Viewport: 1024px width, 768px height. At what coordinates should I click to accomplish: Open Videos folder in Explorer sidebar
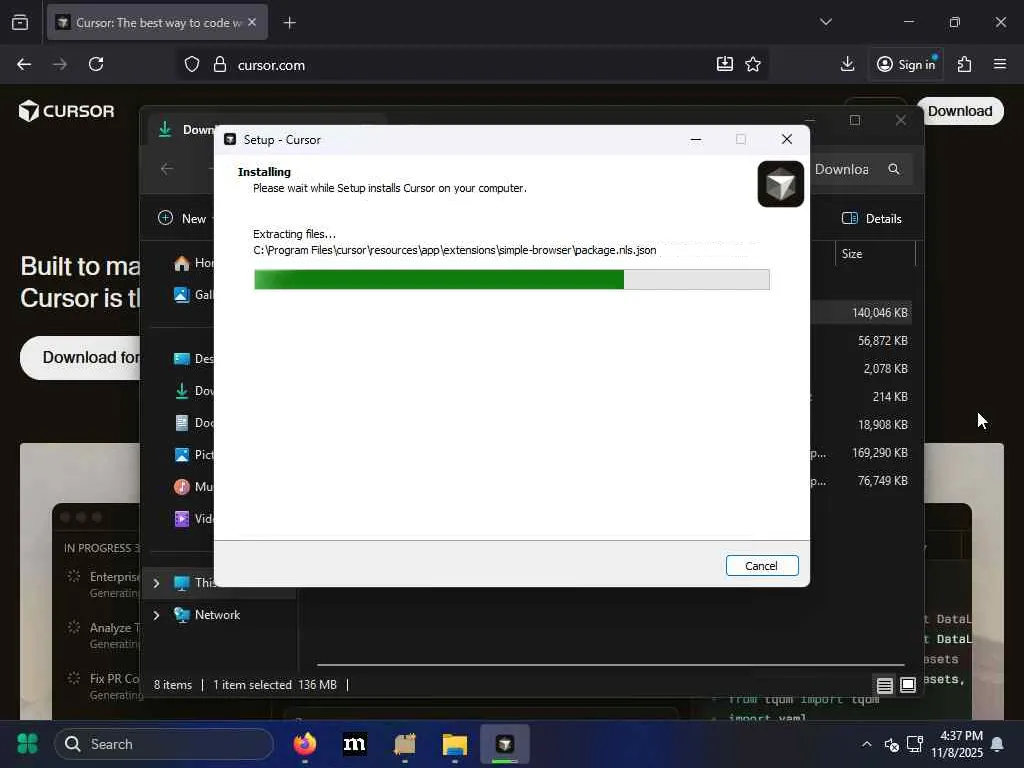tap(193, 519)
